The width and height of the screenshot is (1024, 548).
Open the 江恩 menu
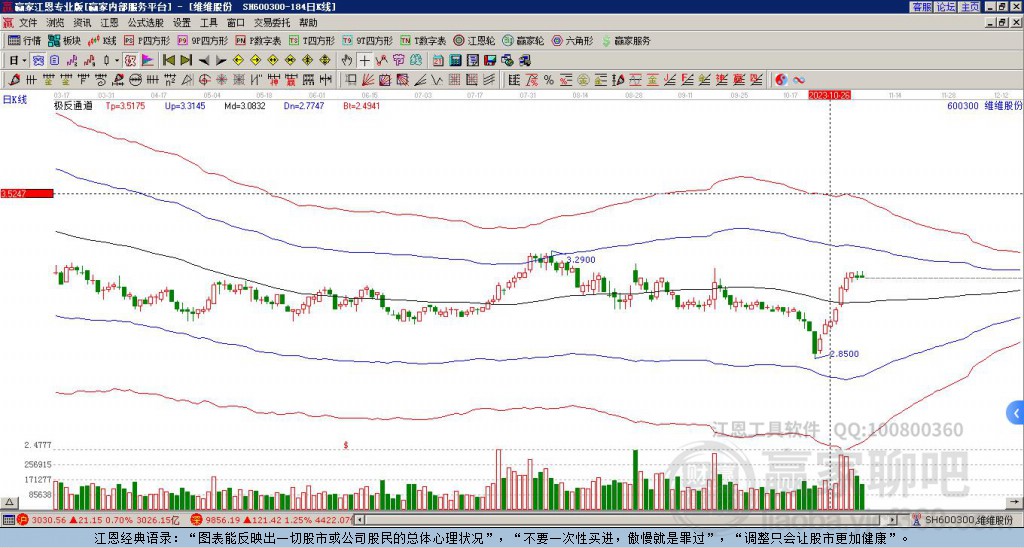109,23
